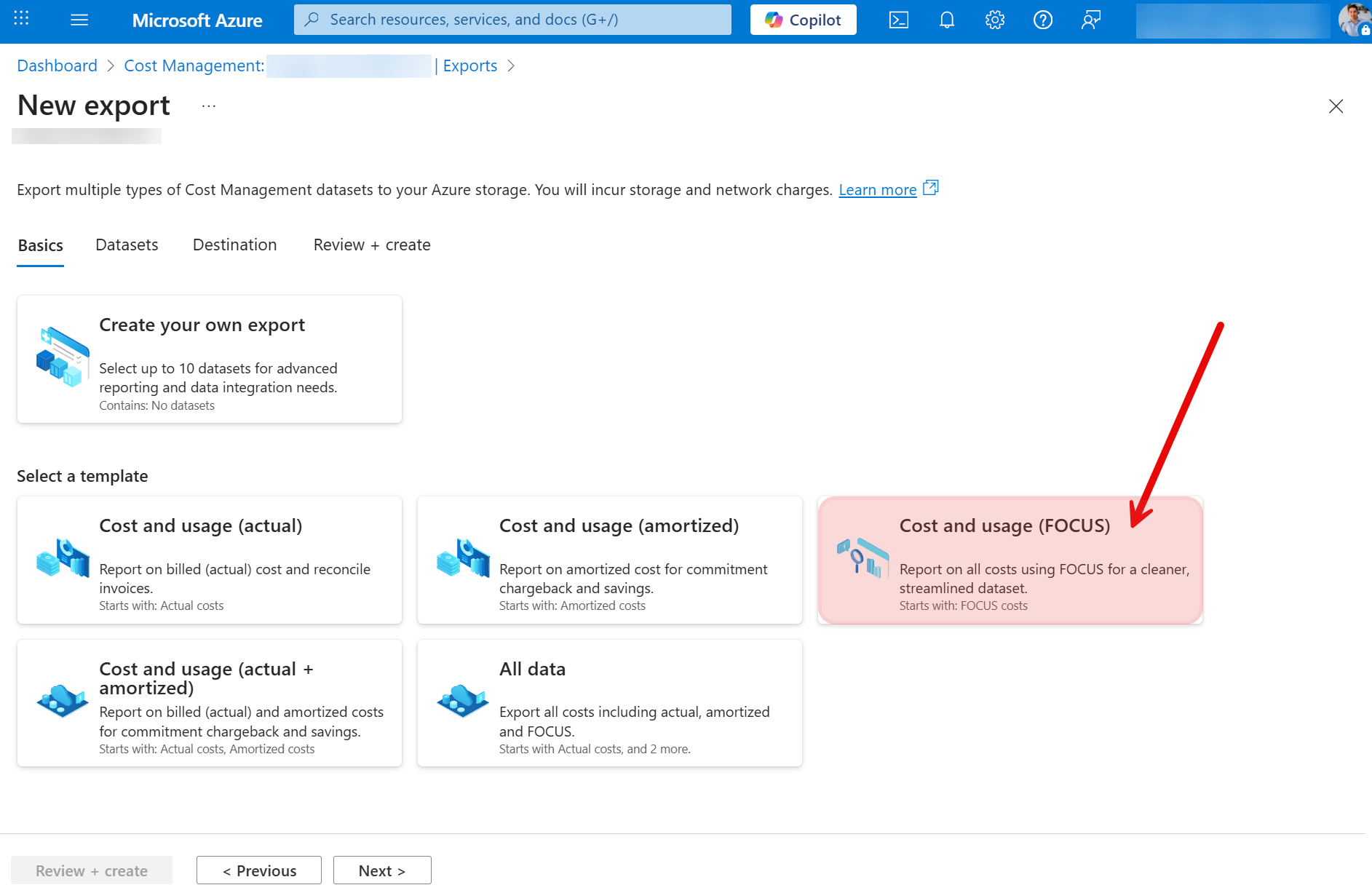Open Cloud Shell
The image size is (1372, 893).
tap(898, 20)
